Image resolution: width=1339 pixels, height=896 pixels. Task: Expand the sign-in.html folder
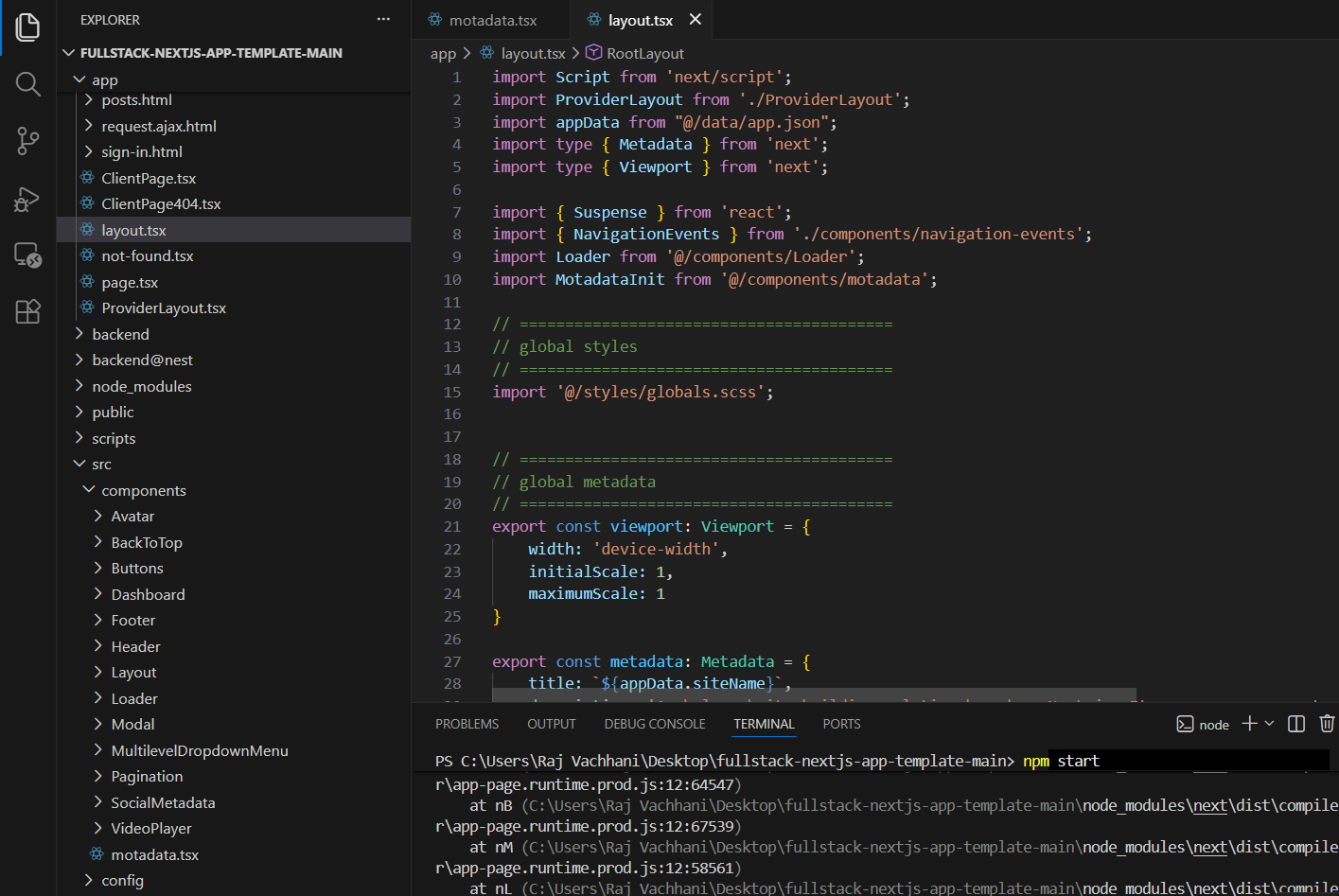pos(89,151)
